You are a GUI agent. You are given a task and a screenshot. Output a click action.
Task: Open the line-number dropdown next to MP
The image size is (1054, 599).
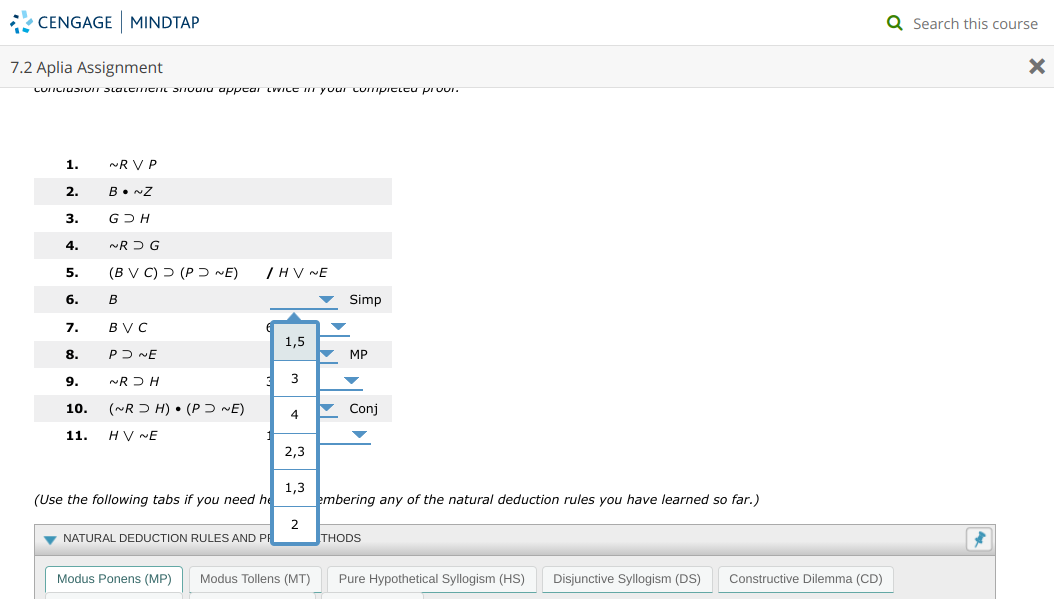tap(326, 353)
